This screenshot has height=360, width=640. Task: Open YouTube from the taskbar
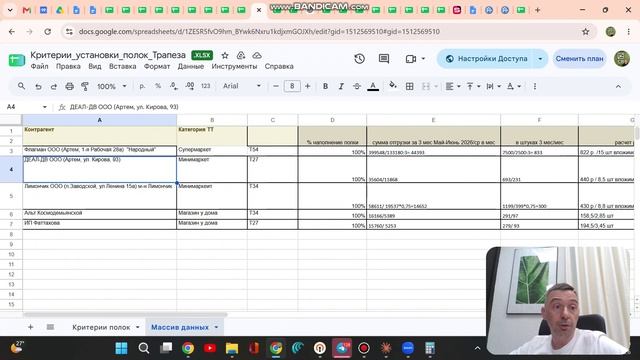210,348
